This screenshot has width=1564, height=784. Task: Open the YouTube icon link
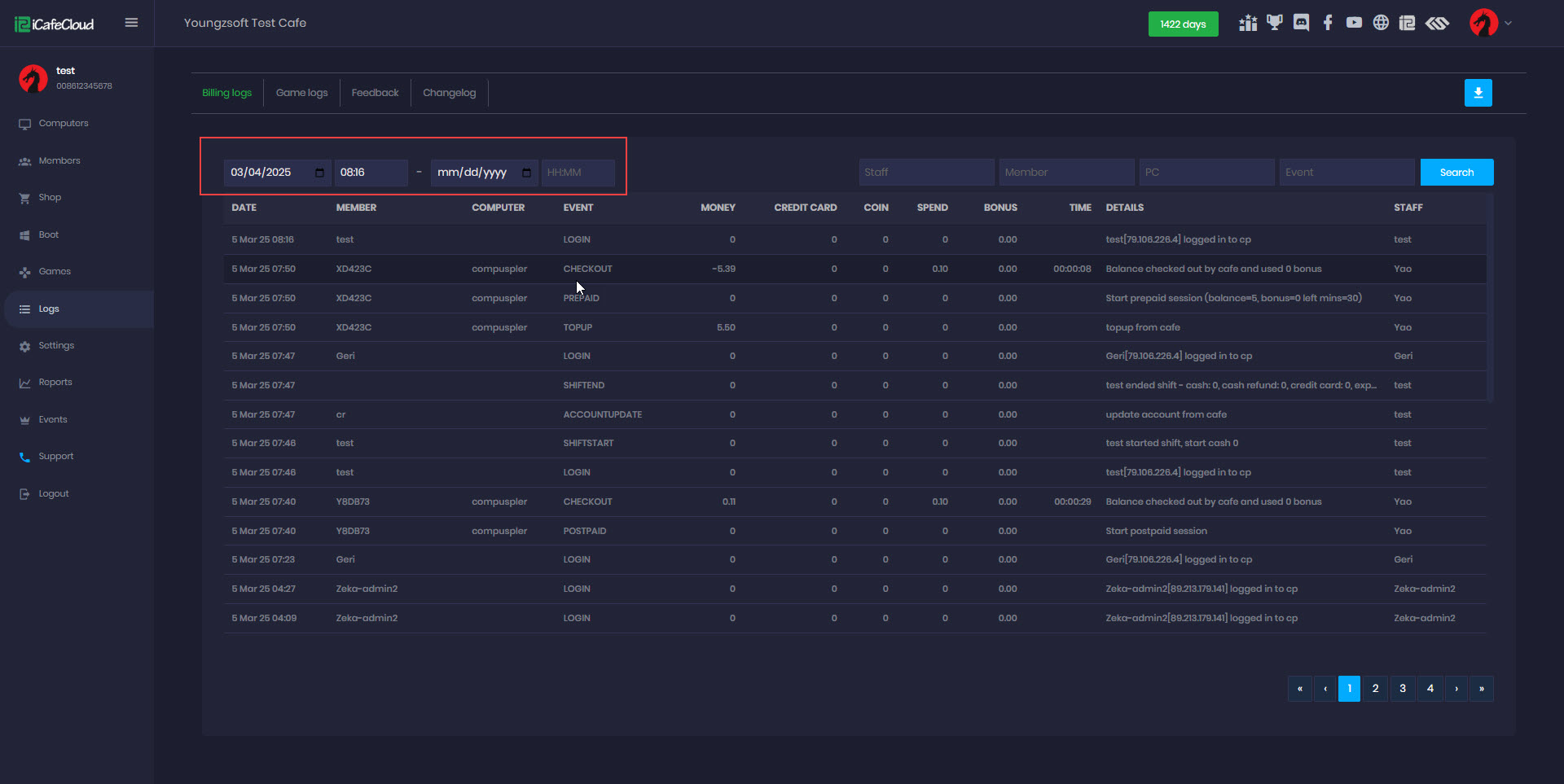1354,23
